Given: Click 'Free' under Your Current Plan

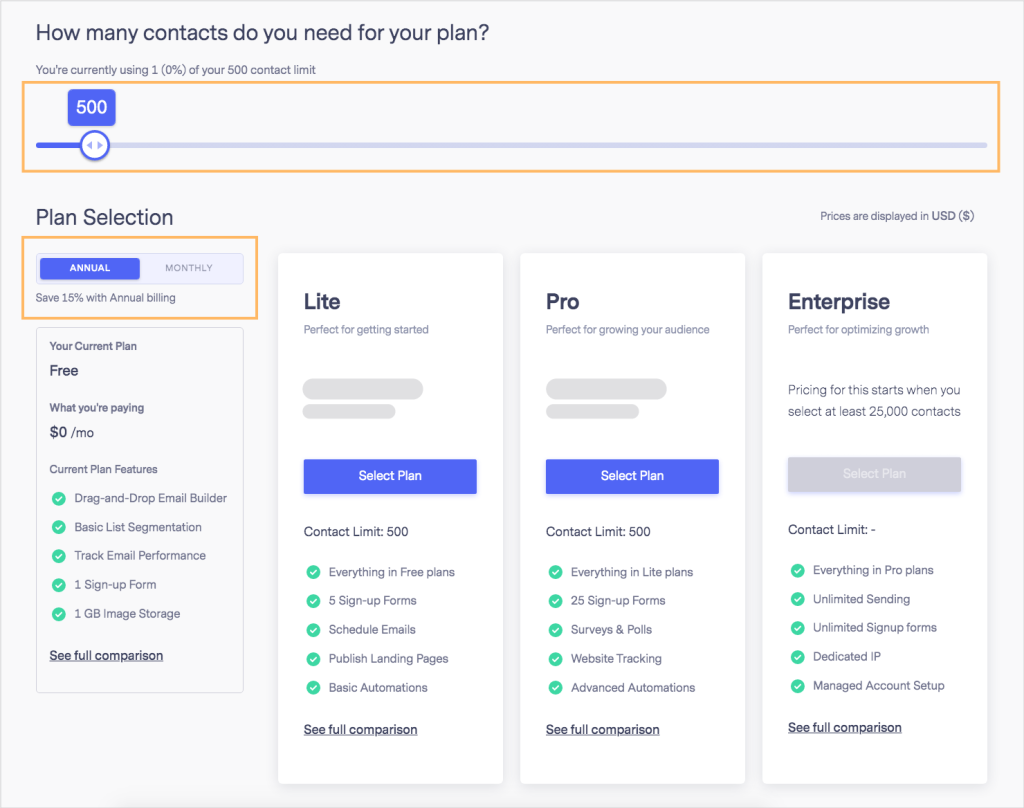Looking at the screenshot, I should [x=64, y=370].
